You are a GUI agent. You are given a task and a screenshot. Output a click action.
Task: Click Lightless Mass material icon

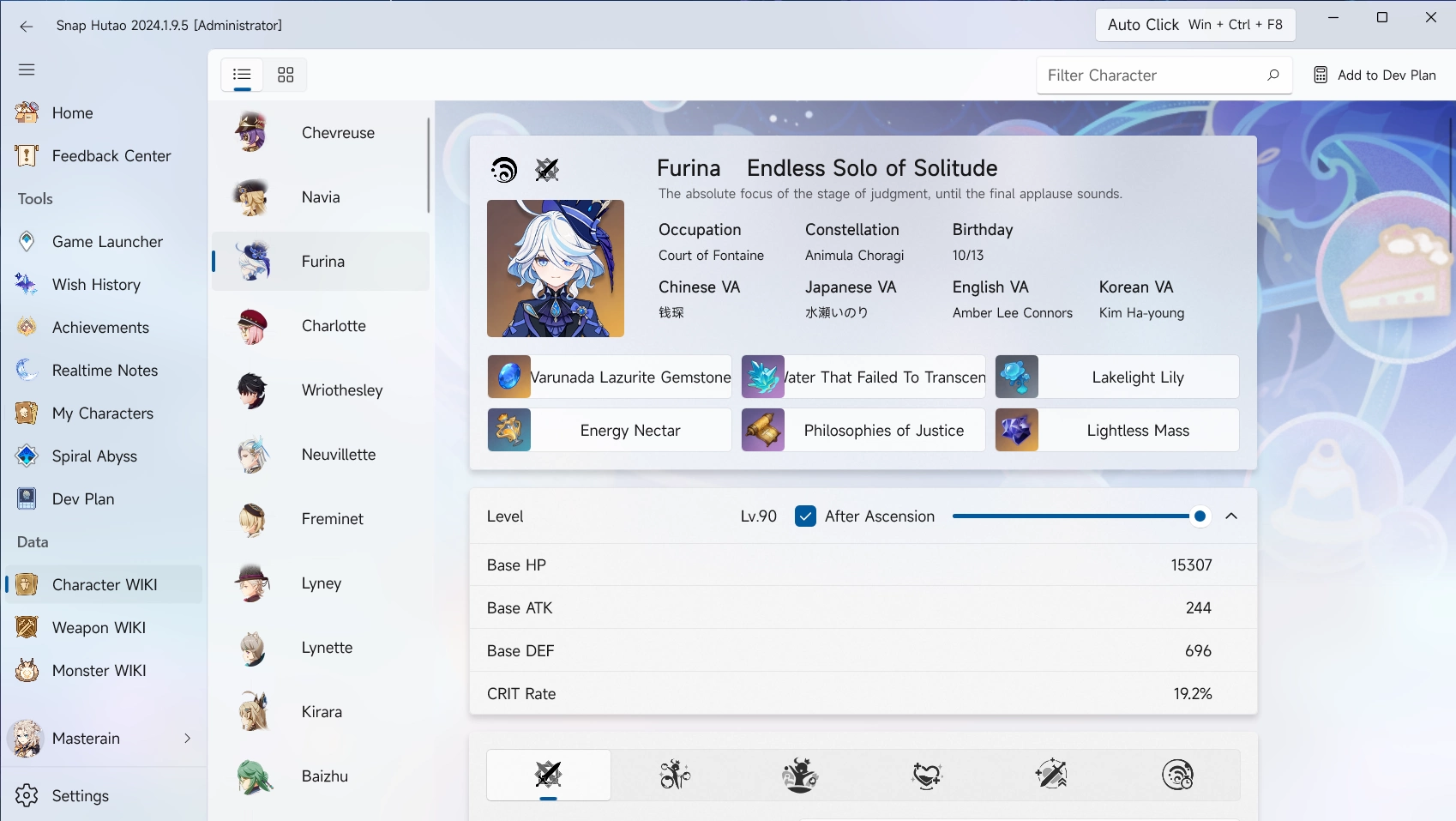click(1017, 430)
